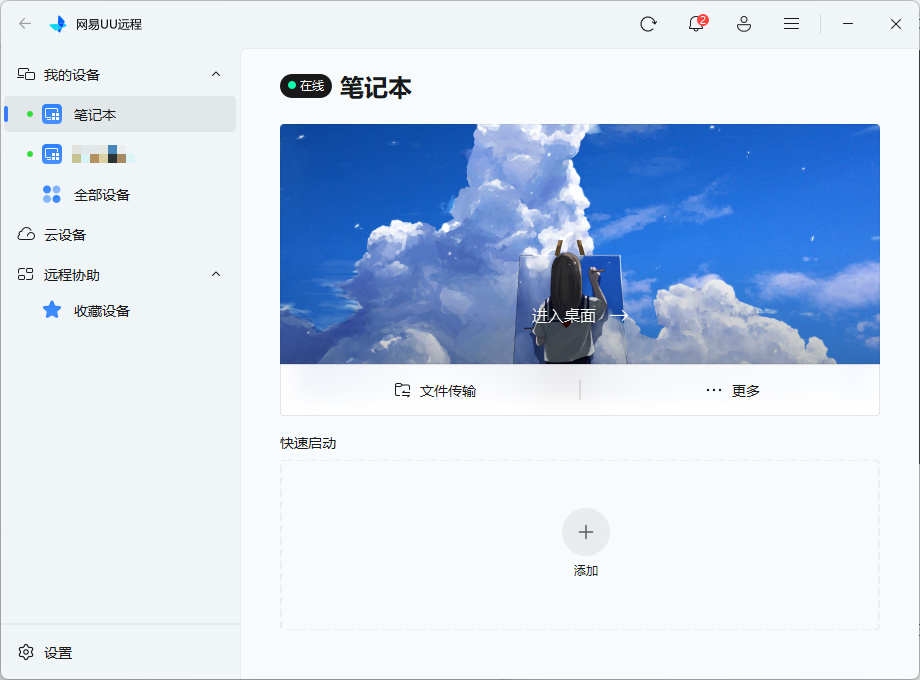Close the UU Remote window
Image resolution: width=920 pixels, height=680 pixels.
895,24
